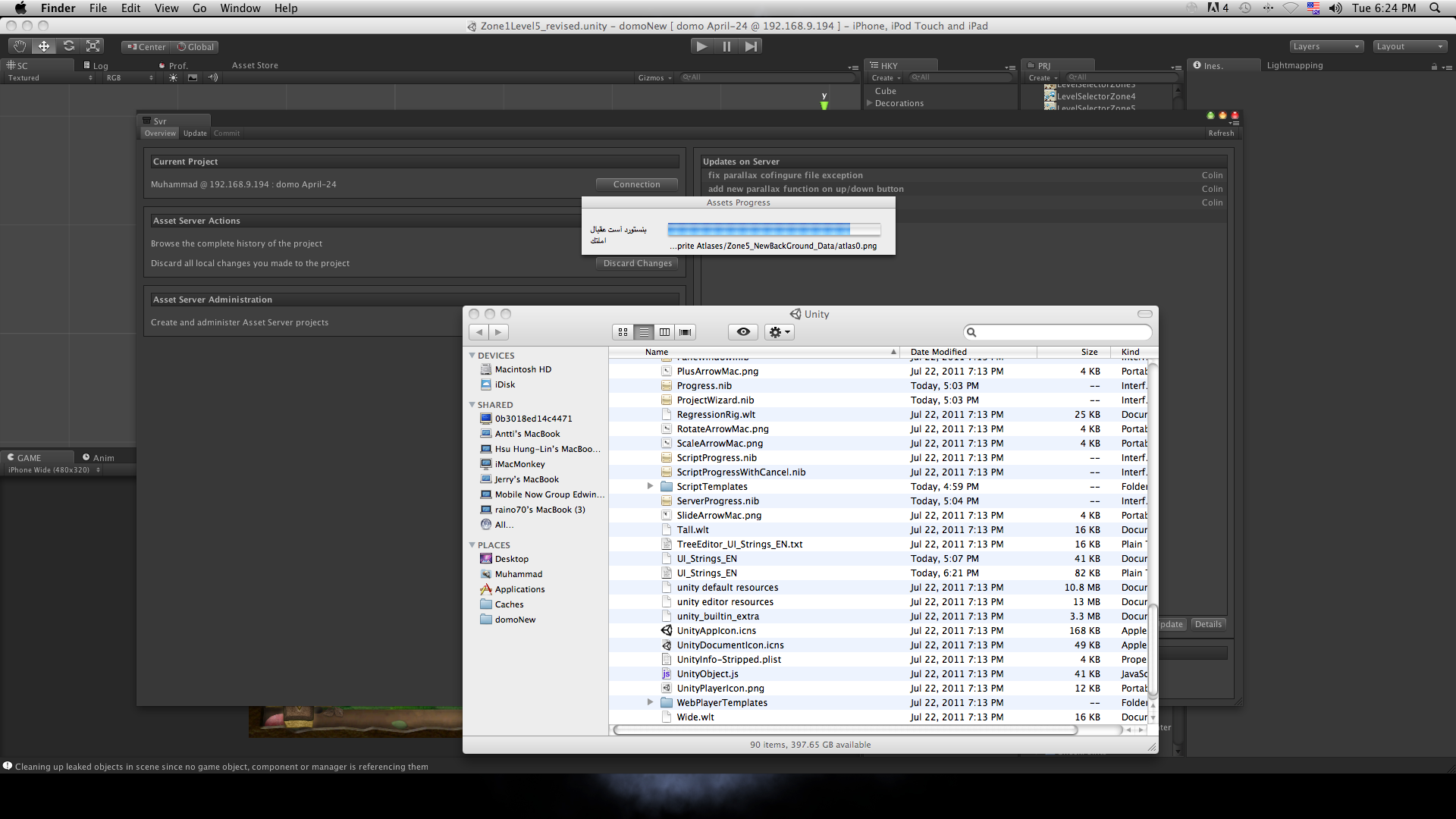Open the Window menu
This screenshot has height=819, width=1456.
[x=240, y=8]
